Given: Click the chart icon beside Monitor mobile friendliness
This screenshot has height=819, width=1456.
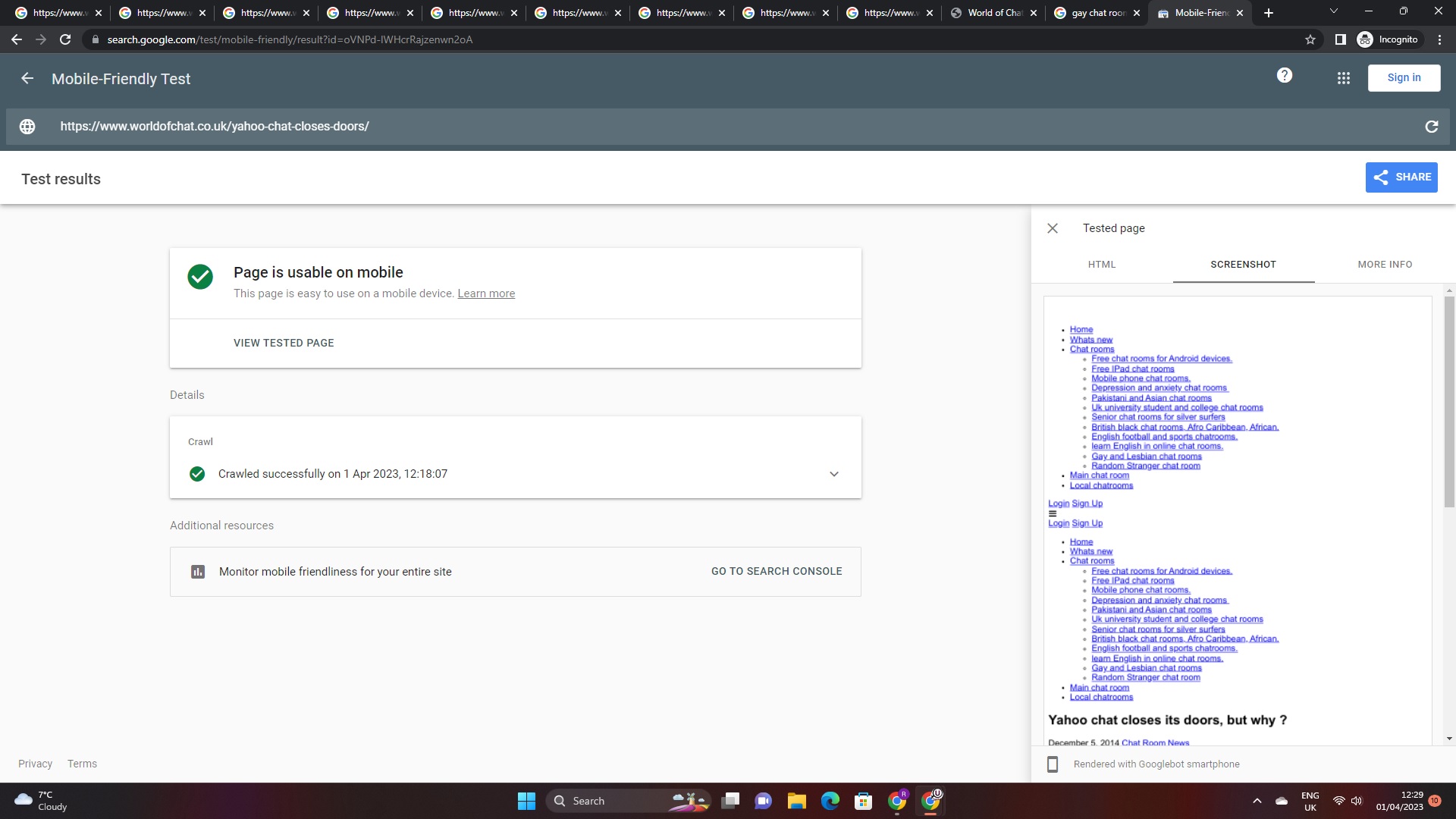Looking at the screenshot, I should point(198,572).
